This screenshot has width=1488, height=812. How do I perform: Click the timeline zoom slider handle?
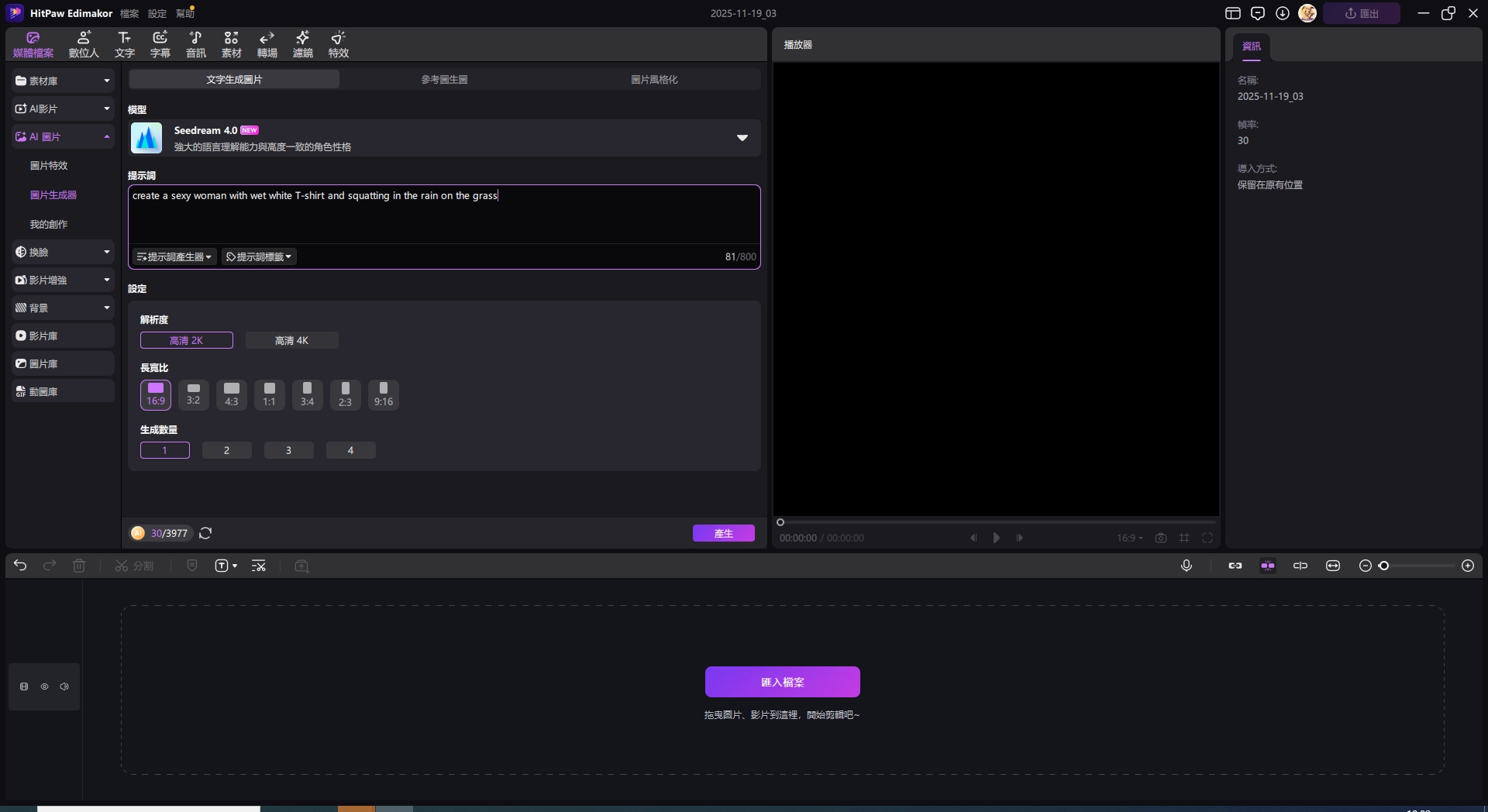pos(1384,566)
